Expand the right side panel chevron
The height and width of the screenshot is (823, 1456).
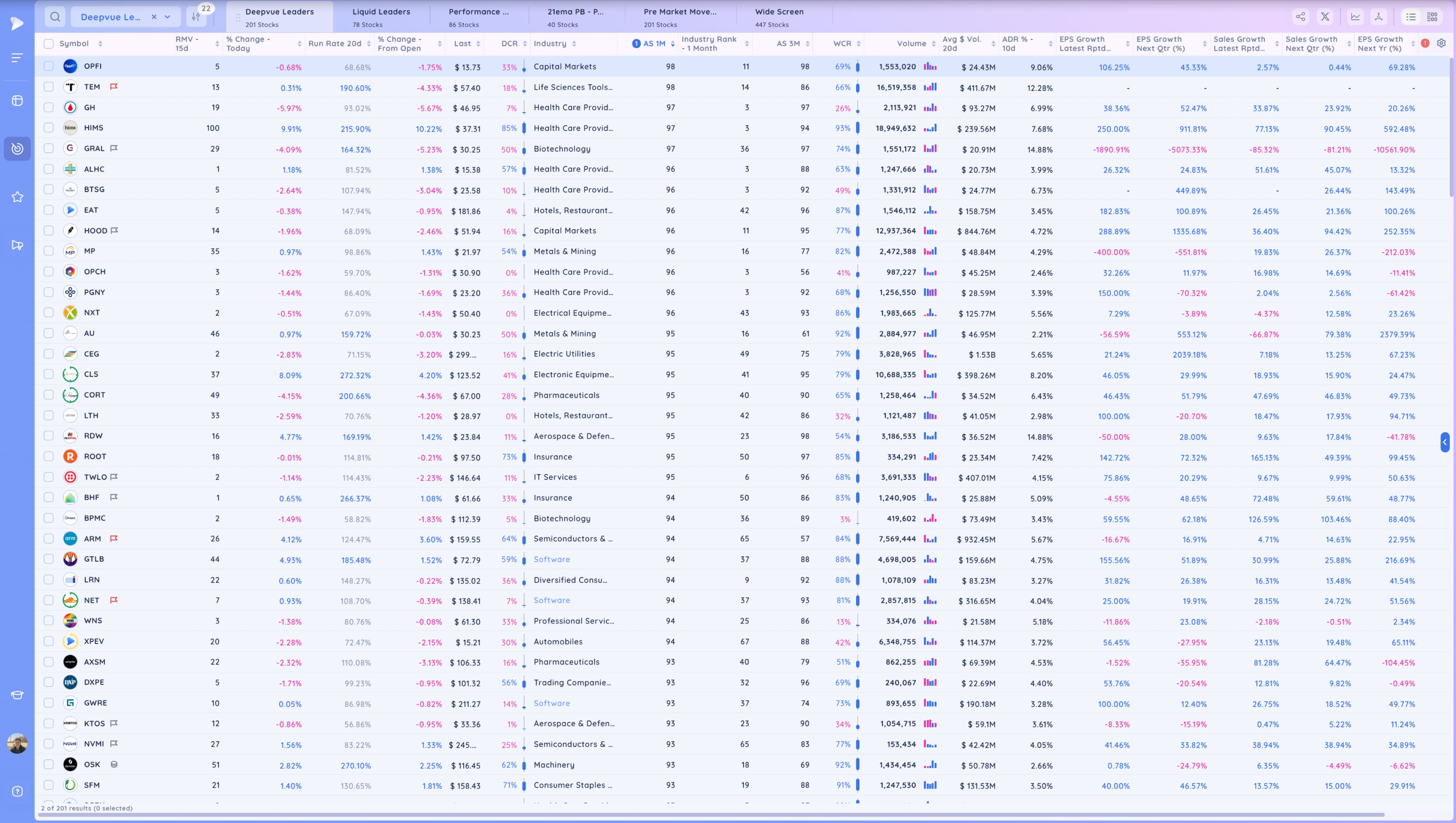point(1445,442)
